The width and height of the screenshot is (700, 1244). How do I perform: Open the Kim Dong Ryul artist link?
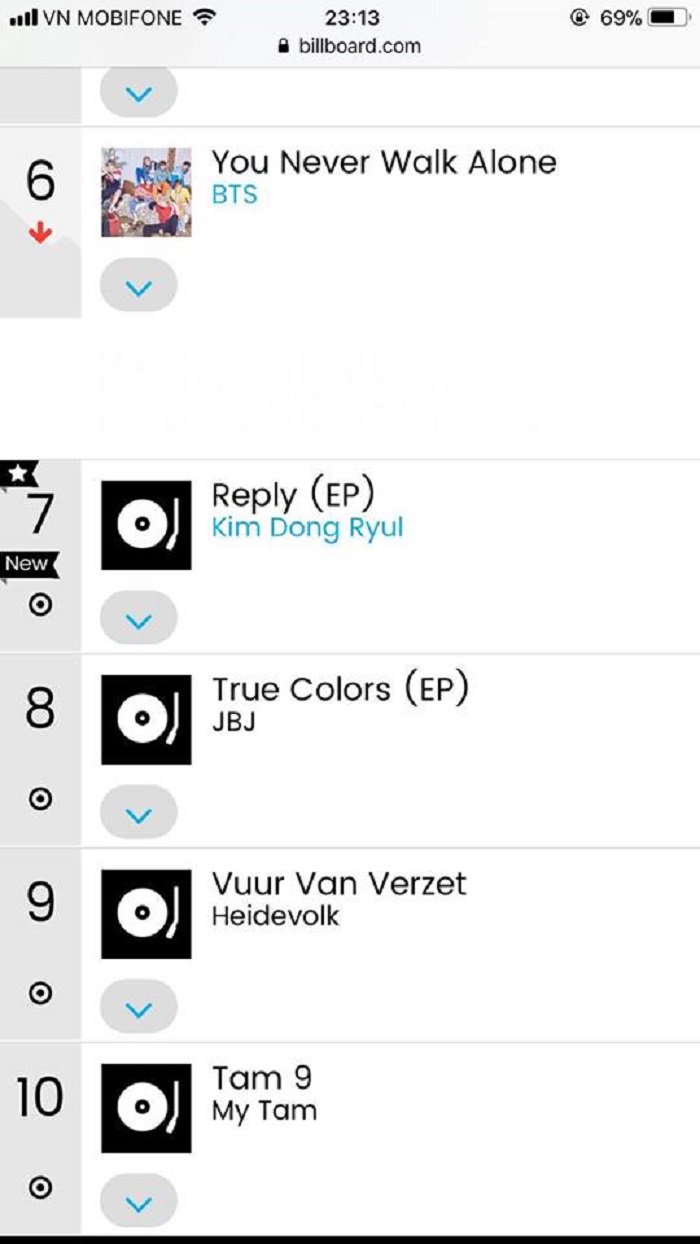[x=307, y=528]
